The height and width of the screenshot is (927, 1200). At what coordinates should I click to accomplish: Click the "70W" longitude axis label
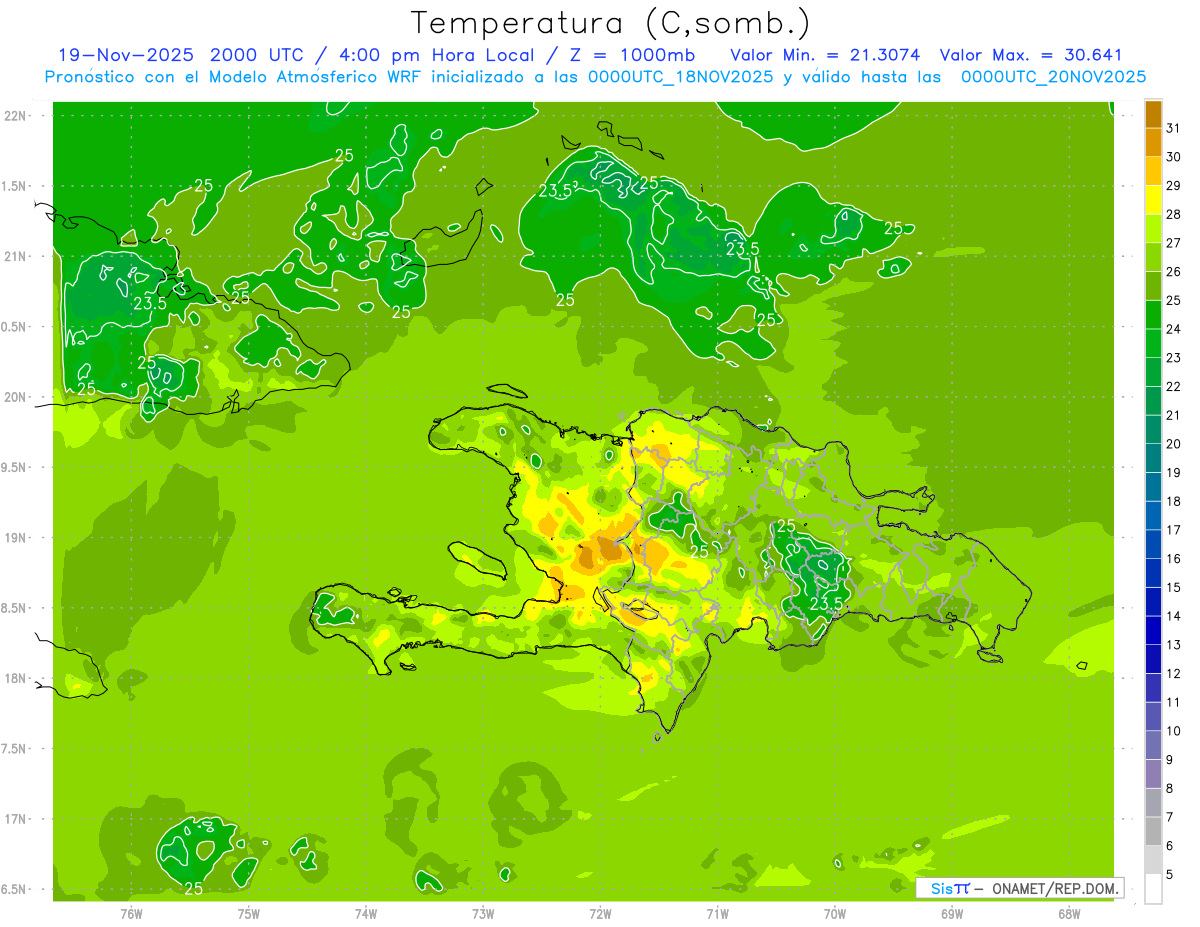(835, 913)
